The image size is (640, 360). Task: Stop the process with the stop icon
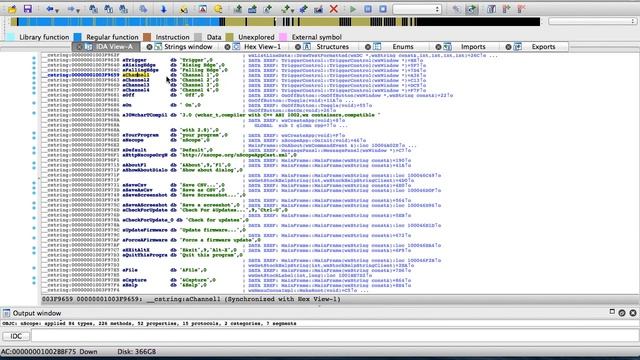pyautogui.click(x=383, y=9)
